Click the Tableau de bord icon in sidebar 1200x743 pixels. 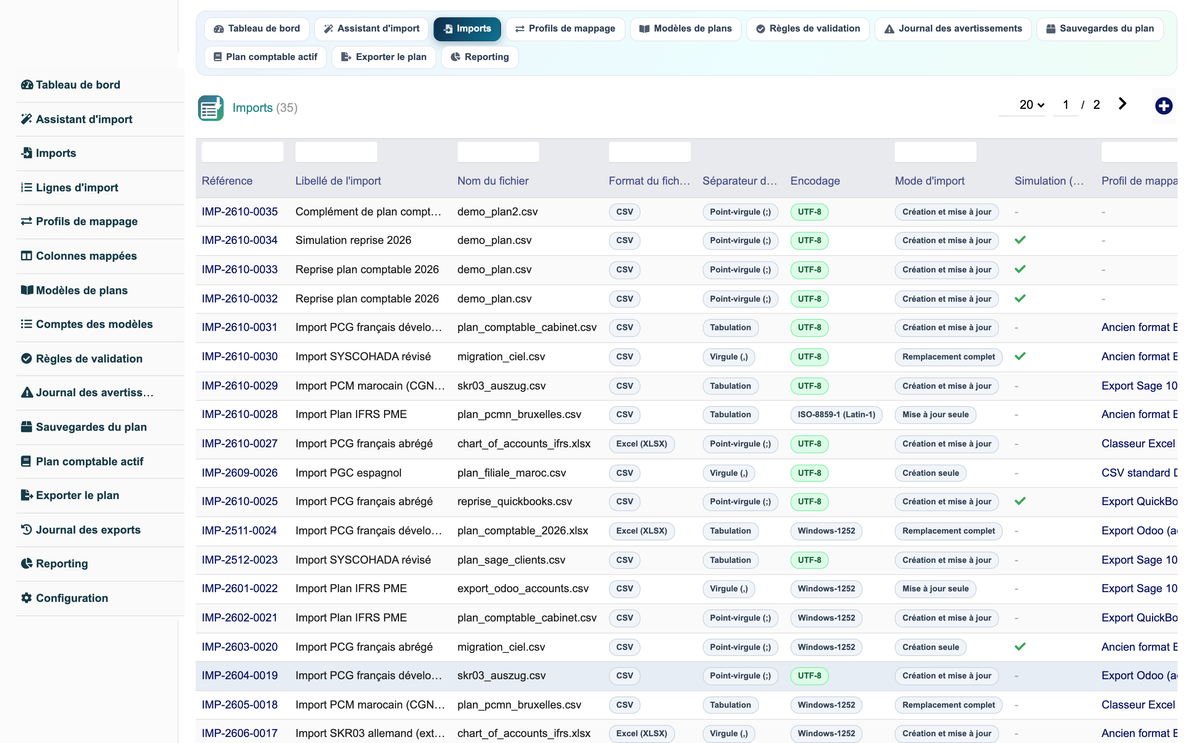click(27, 85)
